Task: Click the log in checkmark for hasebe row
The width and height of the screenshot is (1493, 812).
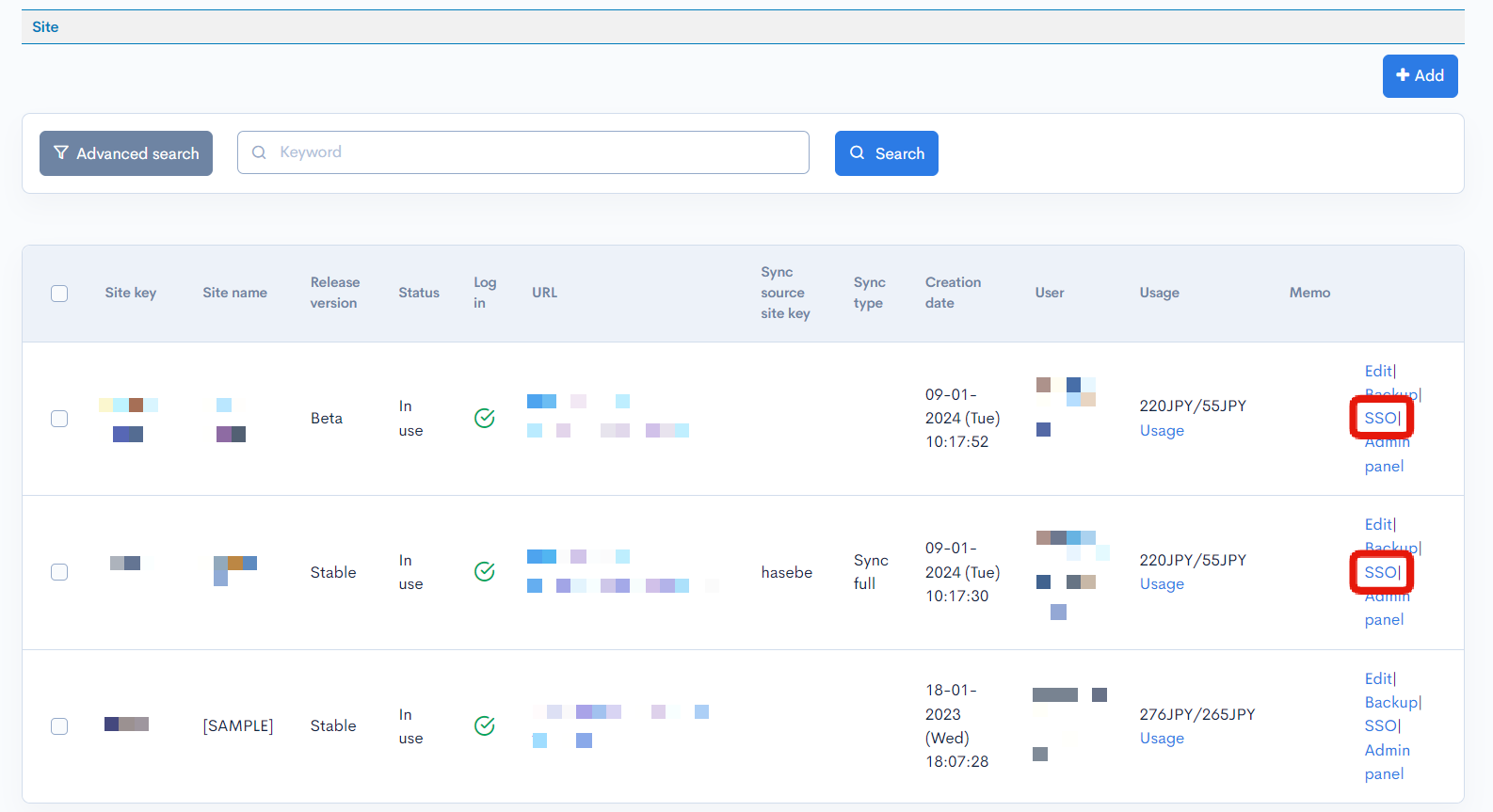Action: [485, 571]
